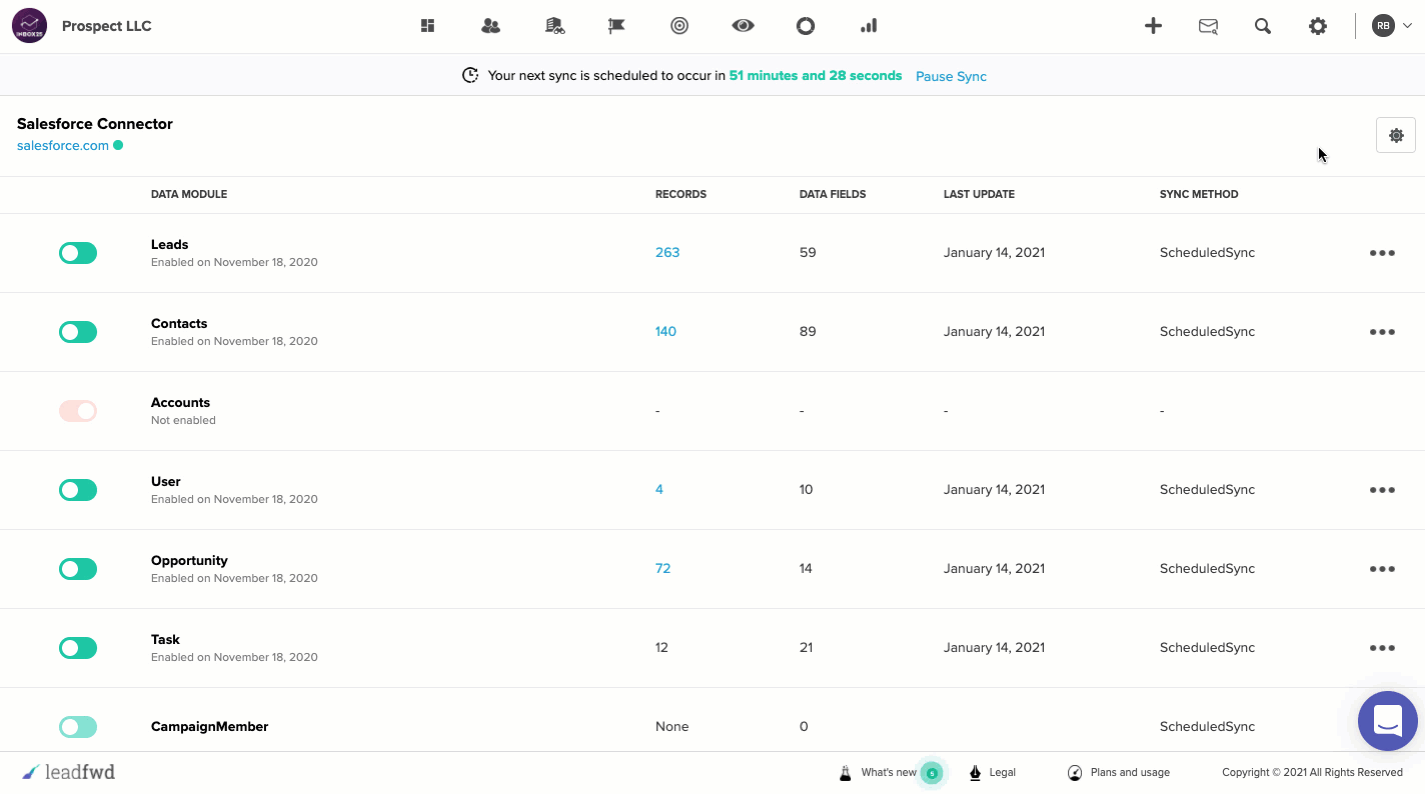Open the ring circle icon in top navigation
The height and width of the screenshot is (794, 1425).
[x=806, y=26]
